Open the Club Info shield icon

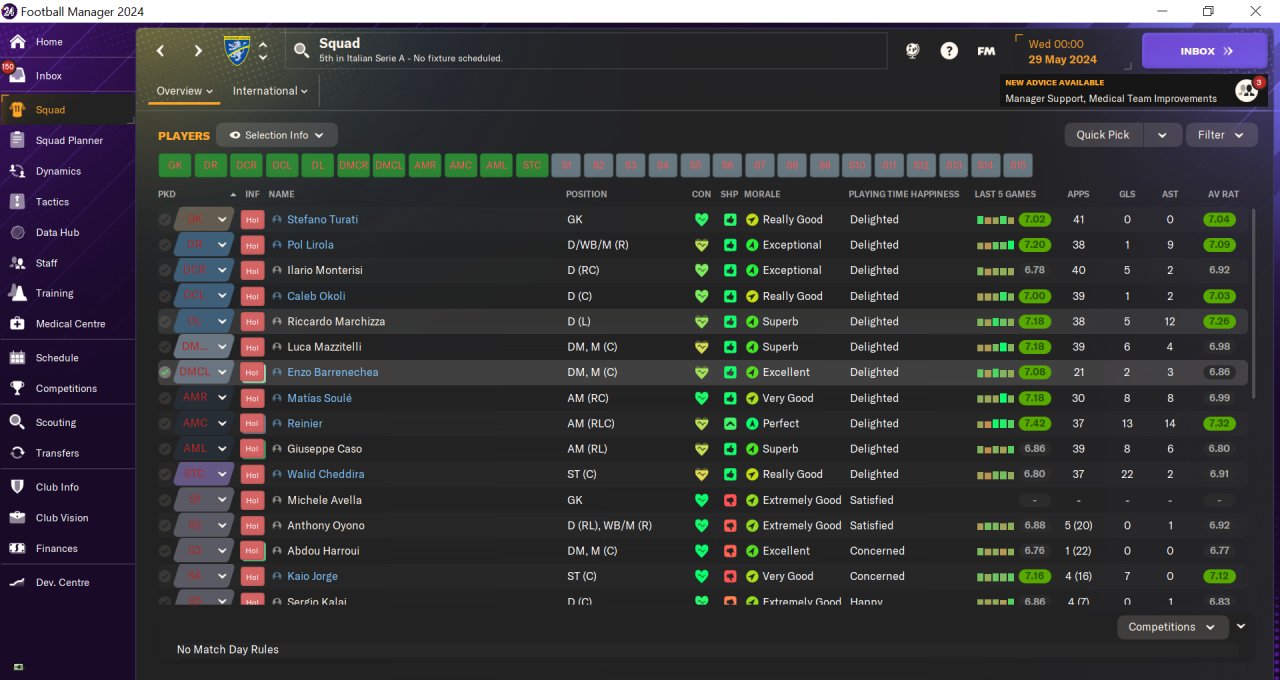(17, 487)
